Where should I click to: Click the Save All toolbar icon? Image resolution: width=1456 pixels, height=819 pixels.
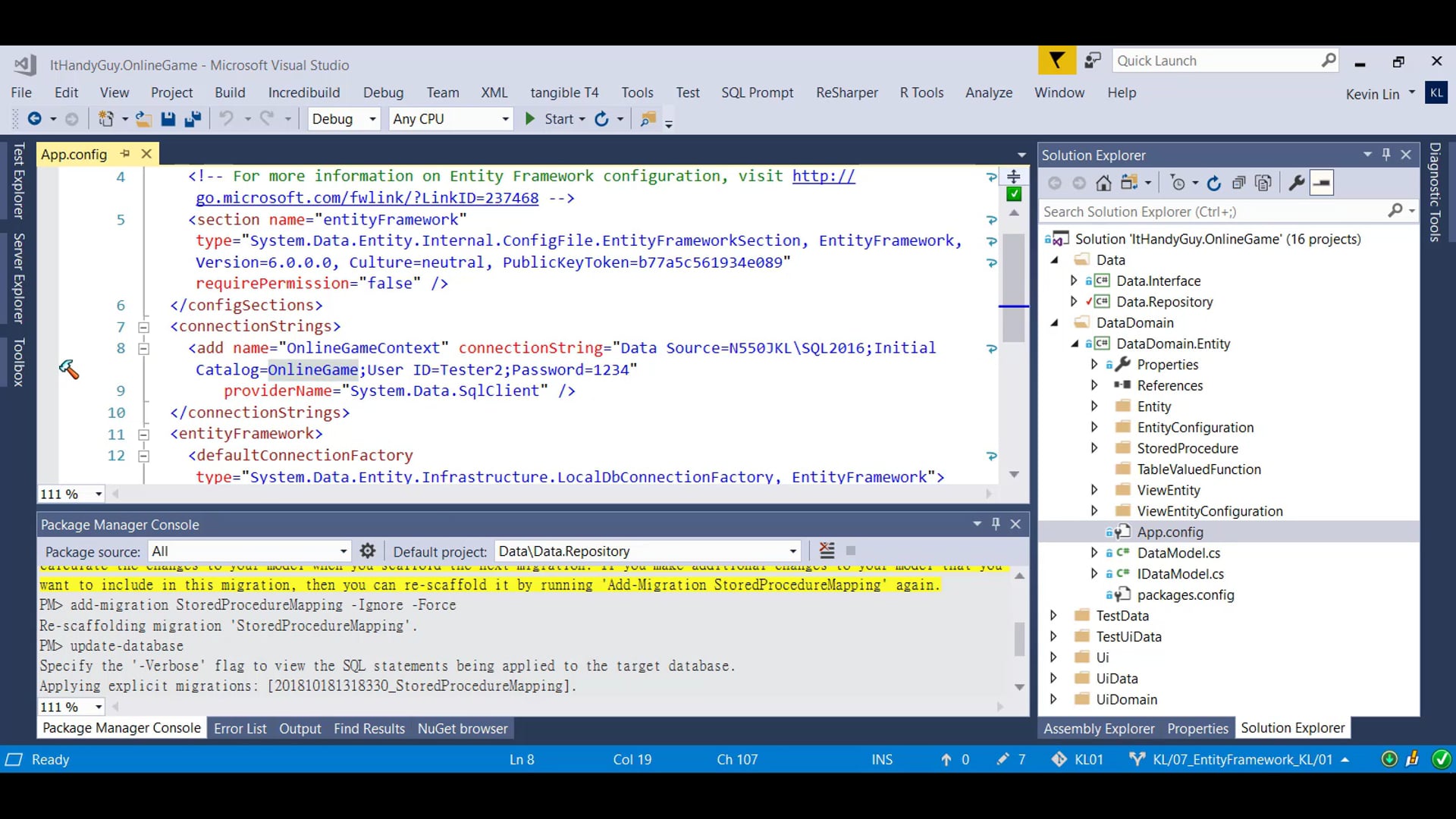coord(193,119)
